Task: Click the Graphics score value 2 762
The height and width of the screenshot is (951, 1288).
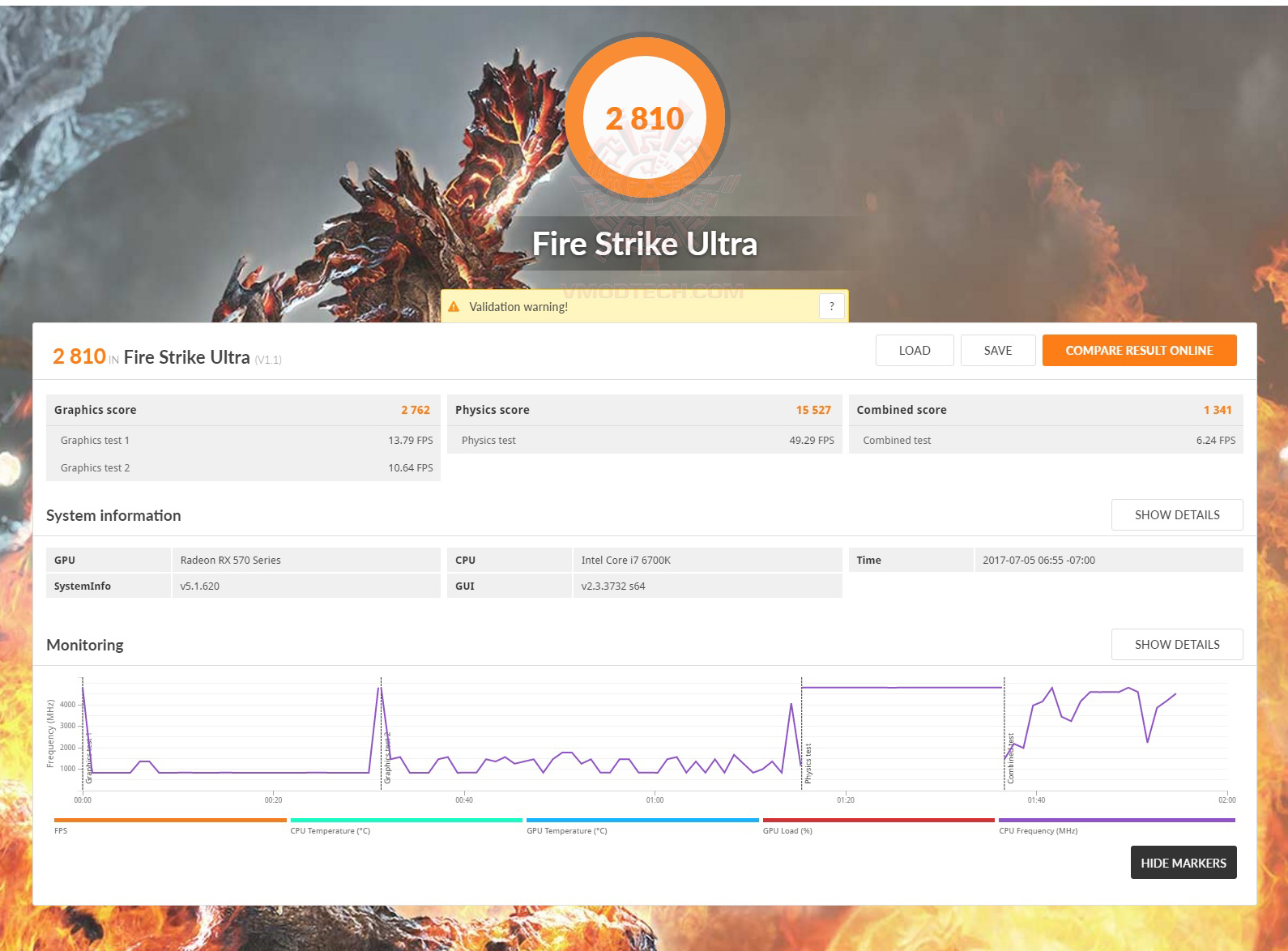Action: coord(416,410)
